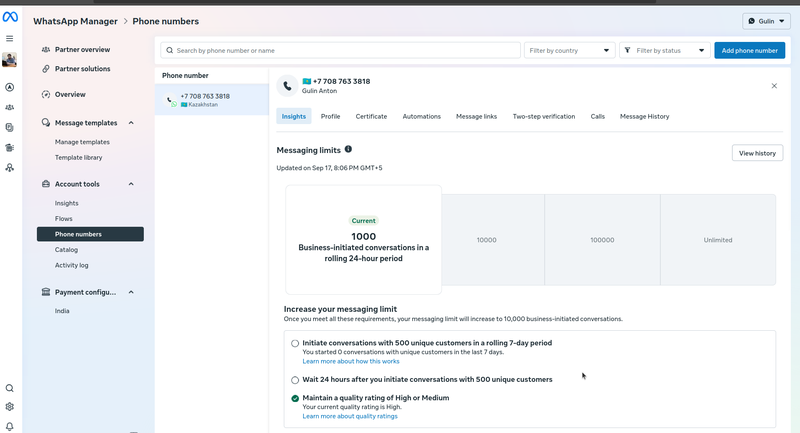The width and height of the screenshot is (800, 433).
Task: Click the Add phone number button
Action: pos(749,50)
